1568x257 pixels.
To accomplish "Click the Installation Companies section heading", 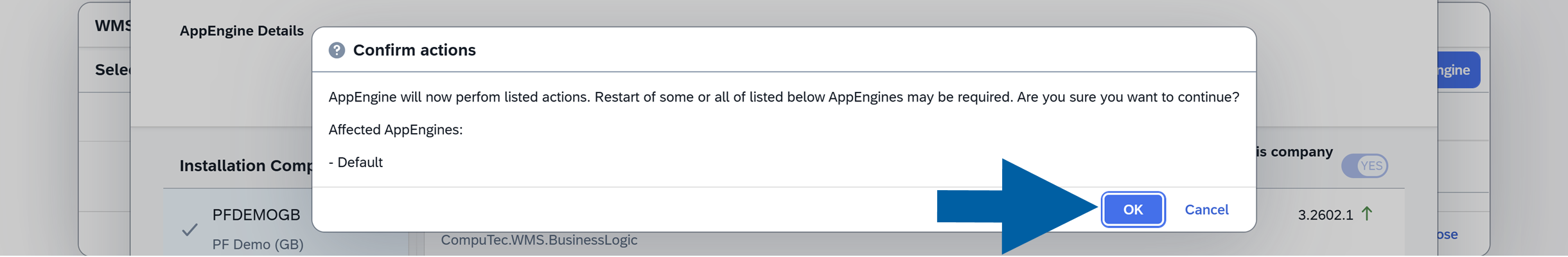I will pyautogui.click(x=245, y=166).
